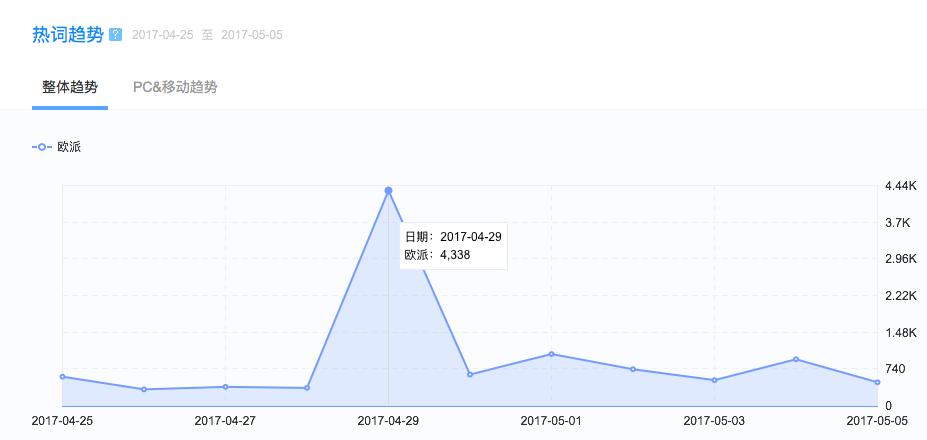Click the data point for 2017-05-01
The width and height of the screenshot is (927, 440).
point(551,354)
